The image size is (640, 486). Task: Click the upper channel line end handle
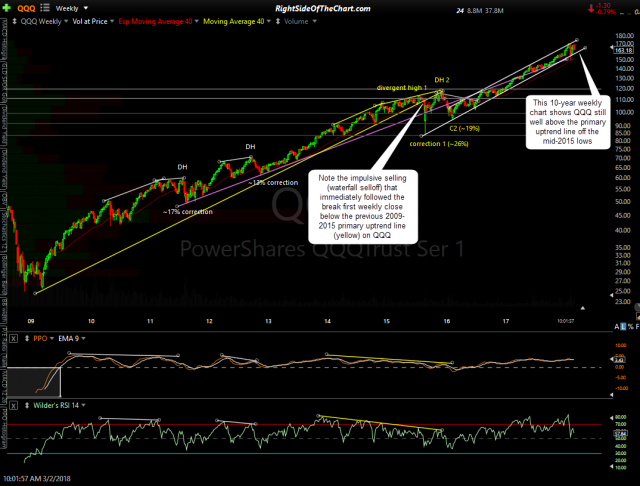[577, 40]
